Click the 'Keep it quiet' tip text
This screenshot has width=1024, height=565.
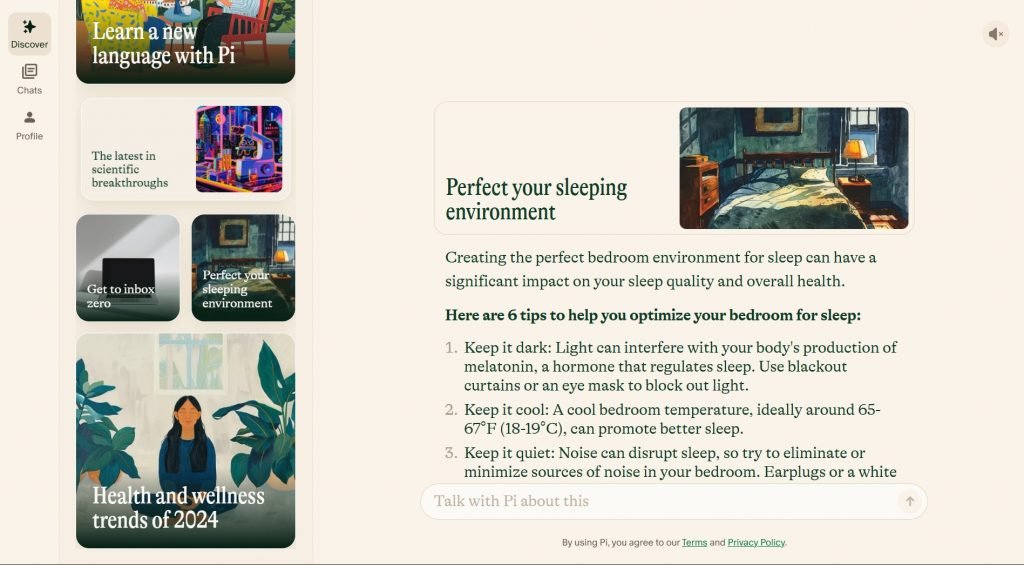[680, 462]
